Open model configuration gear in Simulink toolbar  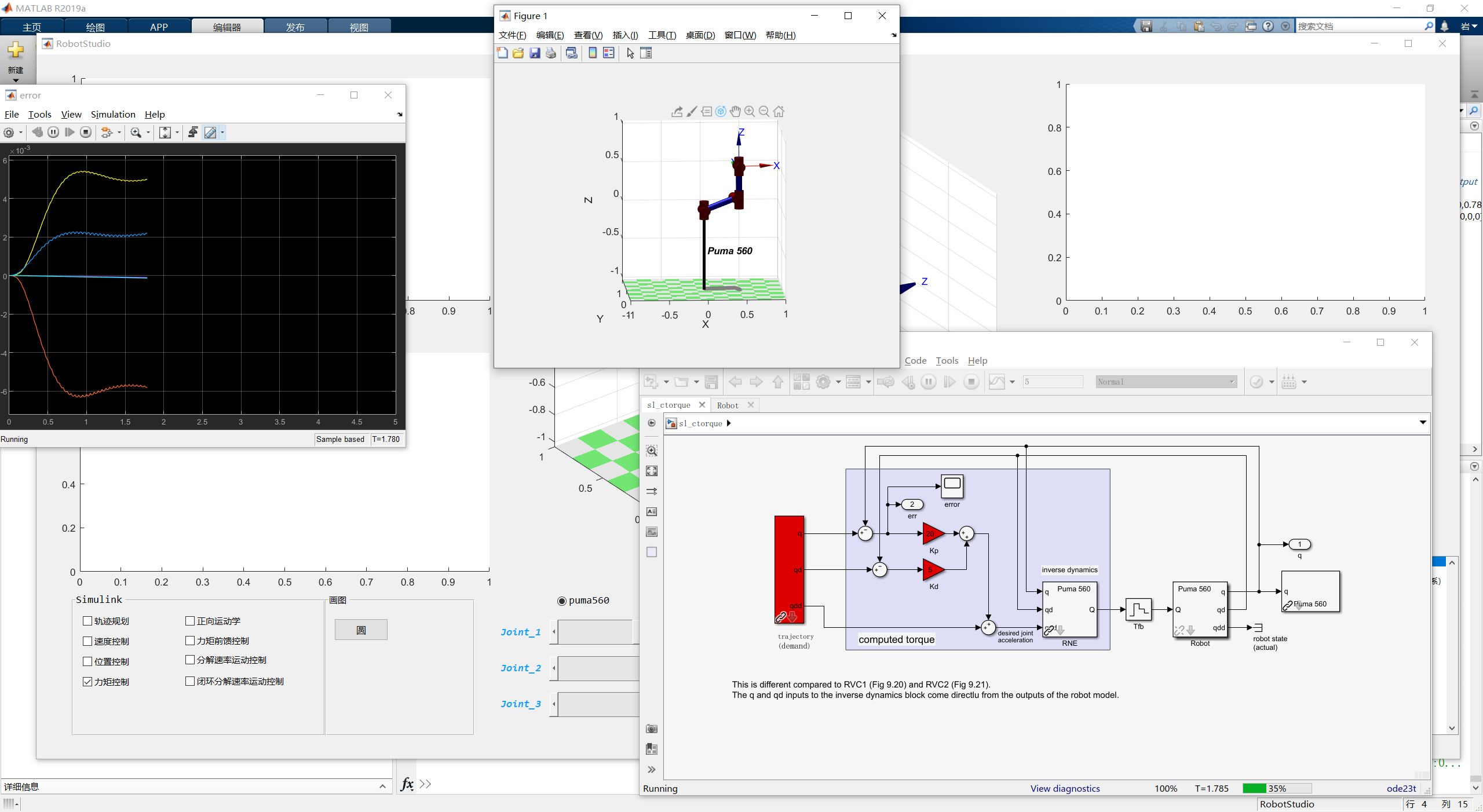823,382
